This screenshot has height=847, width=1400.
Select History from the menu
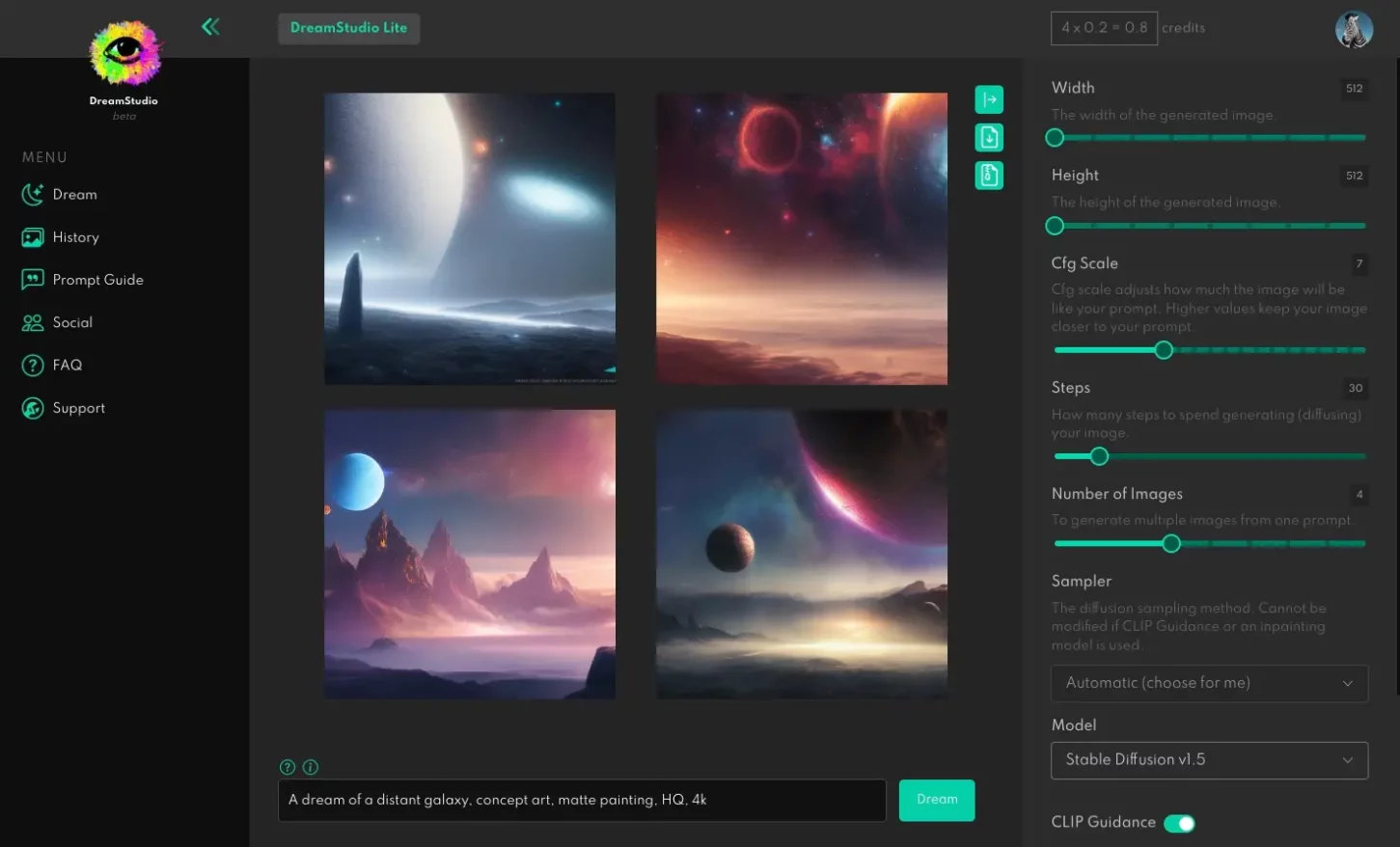click(x=75, y=237)
